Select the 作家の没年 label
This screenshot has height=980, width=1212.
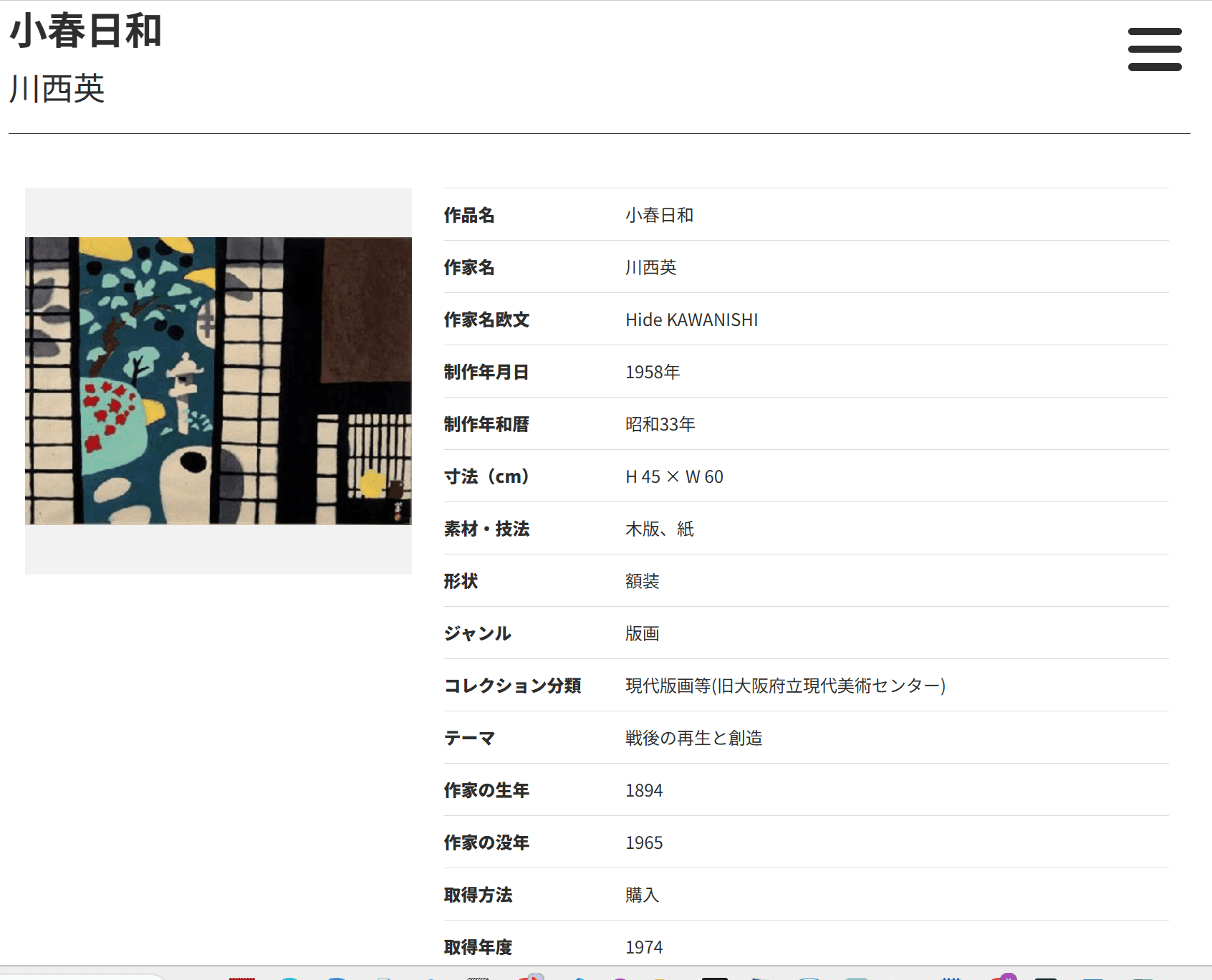coord(486,842)
